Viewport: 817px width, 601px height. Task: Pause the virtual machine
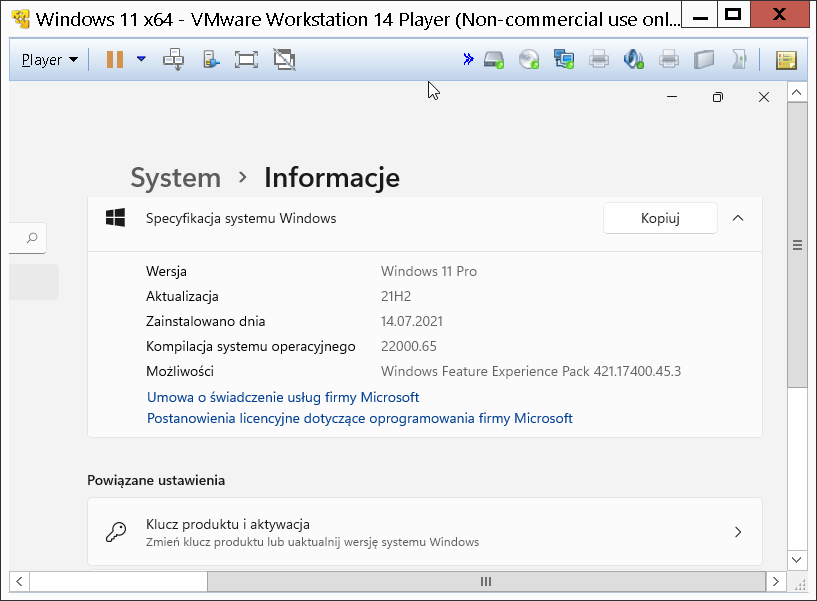(x=115, y=59)
